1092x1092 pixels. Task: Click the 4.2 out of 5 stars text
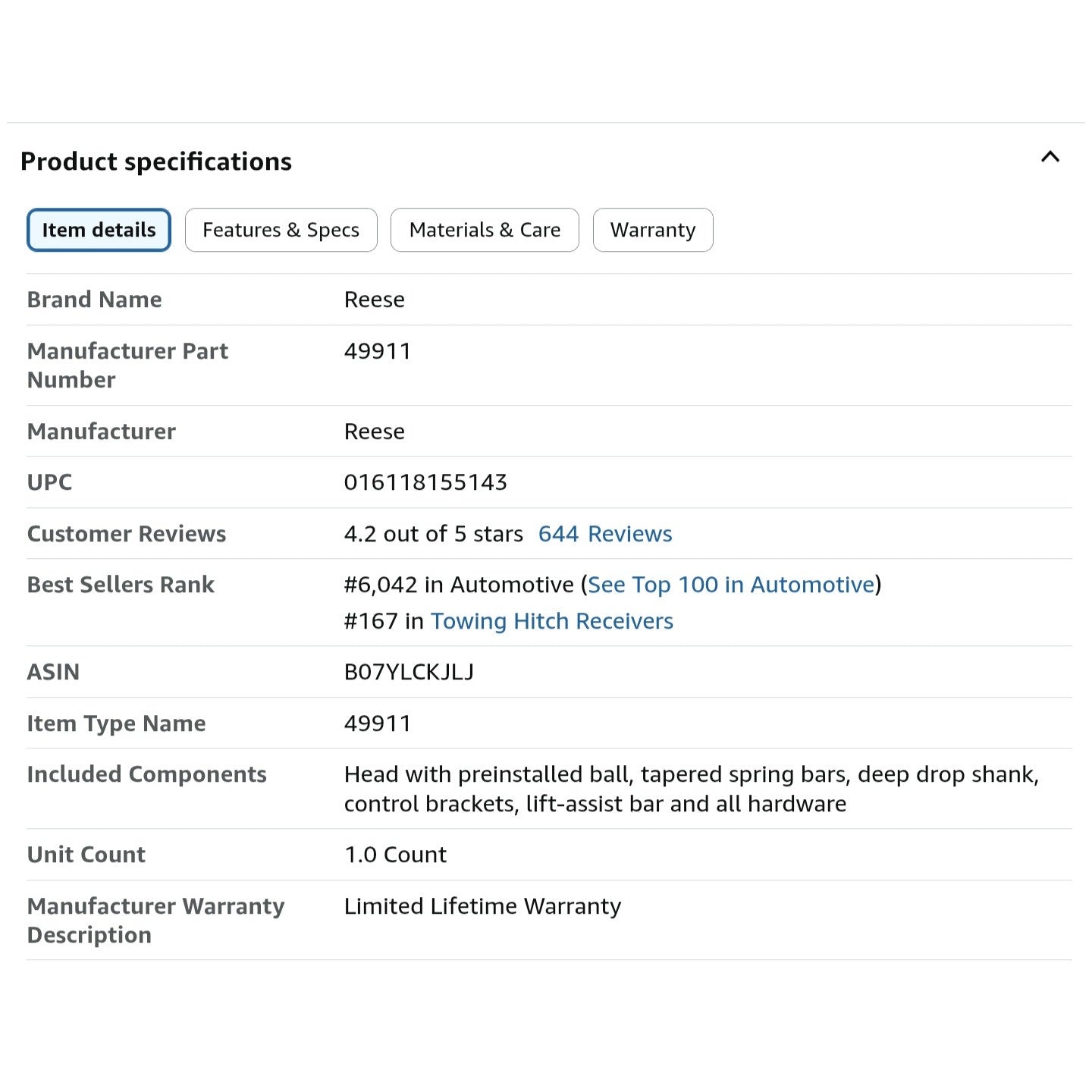tap(433, 534)
